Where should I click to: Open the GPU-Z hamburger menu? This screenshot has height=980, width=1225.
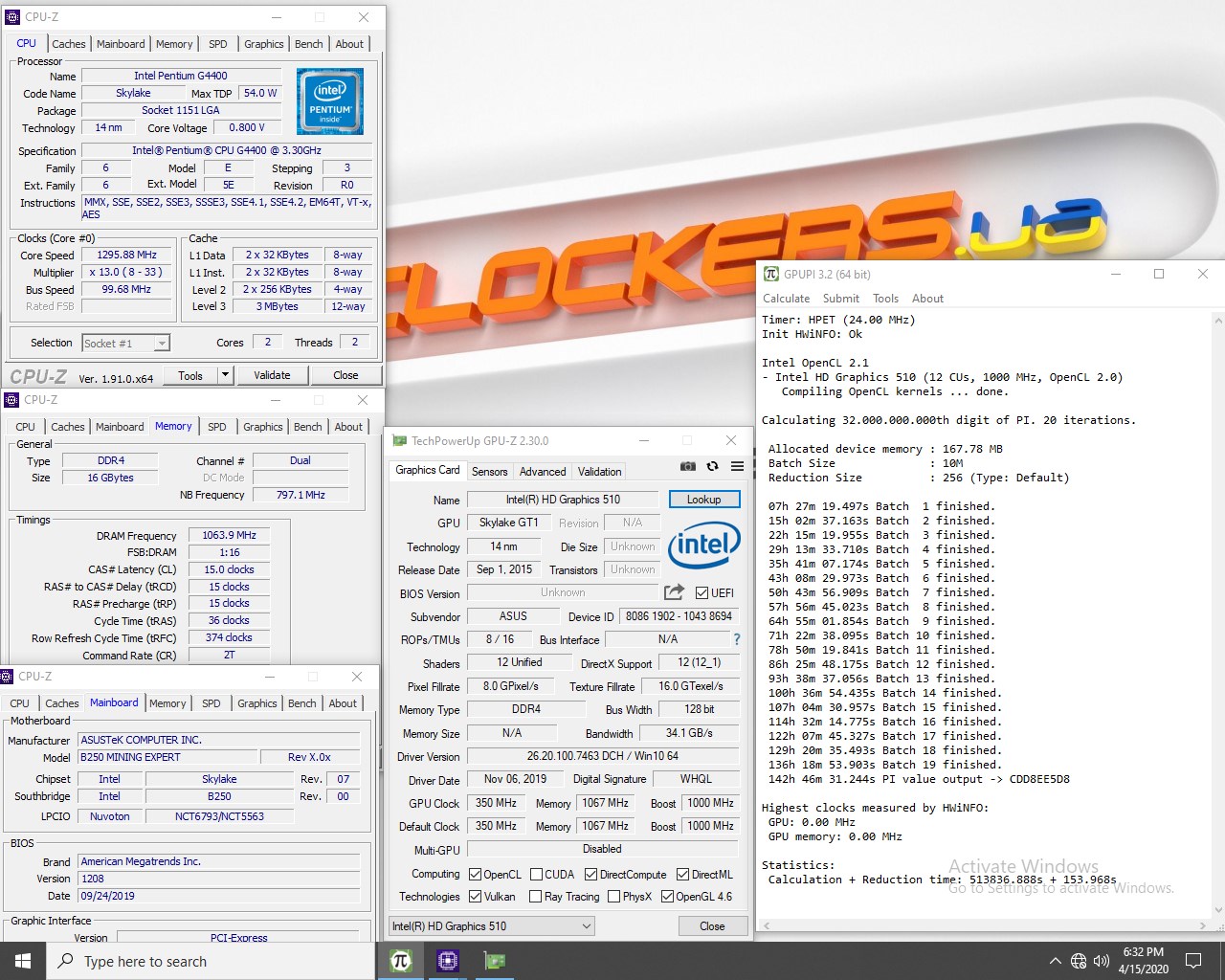pos(737,466)
